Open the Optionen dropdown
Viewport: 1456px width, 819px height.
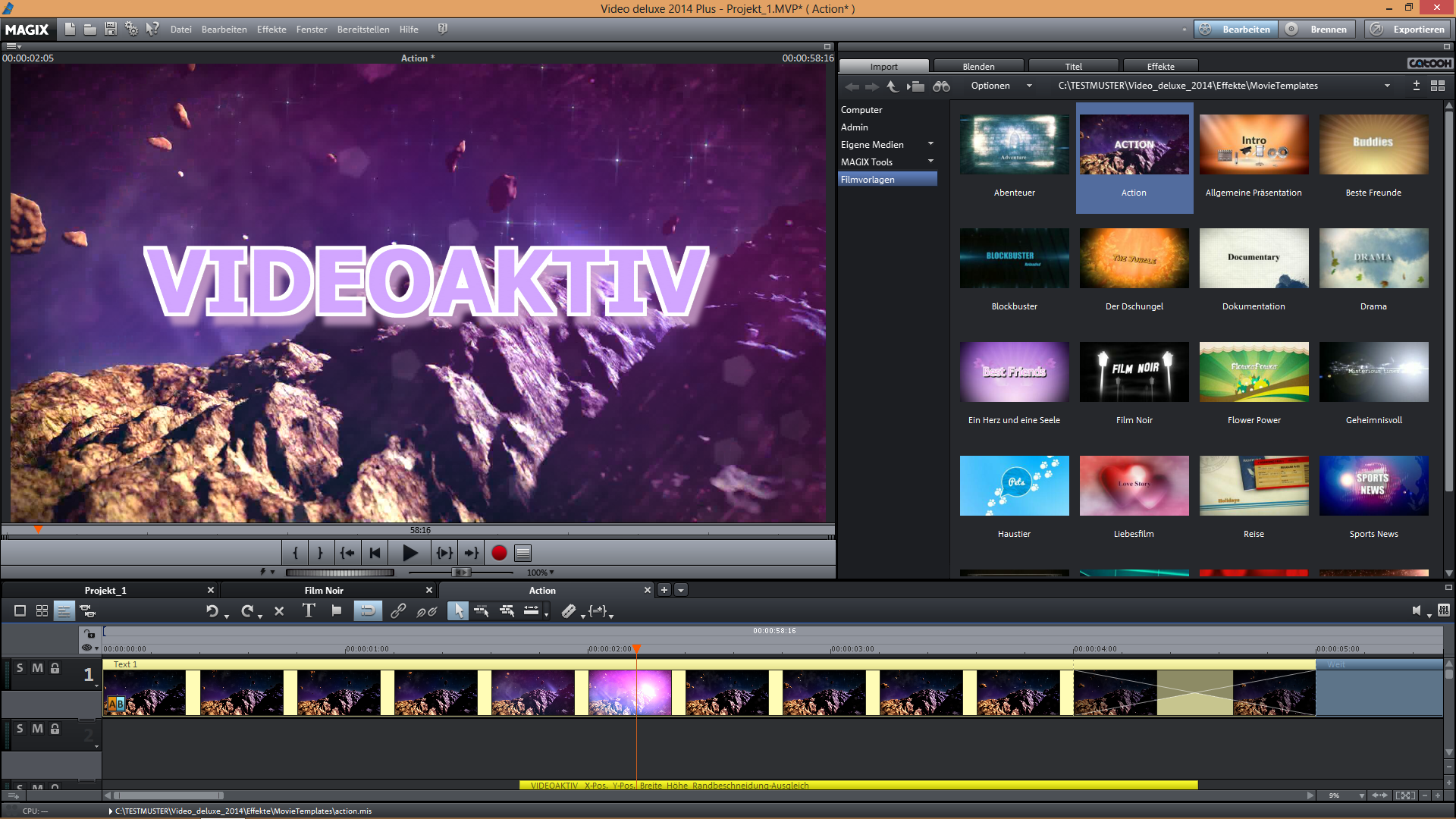tap(1001, 86)
